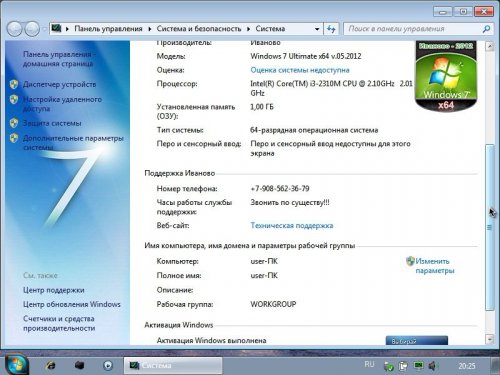Open Центр поддержки link
The height and width of the screenshot is (375, 500).
(x=54, y=290)
